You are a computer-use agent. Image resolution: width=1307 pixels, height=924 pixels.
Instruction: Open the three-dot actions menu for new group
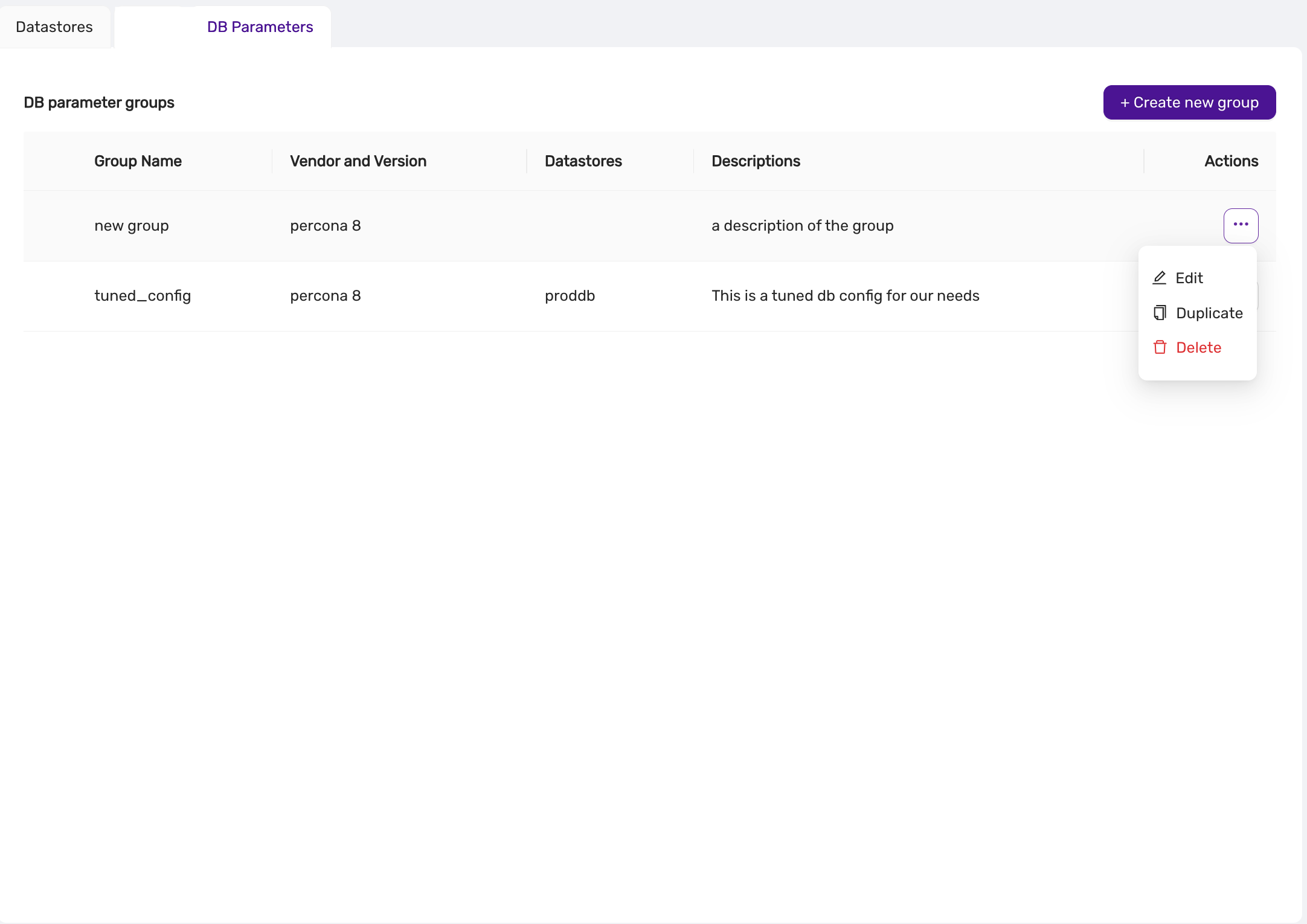[x=1241, y=225]
